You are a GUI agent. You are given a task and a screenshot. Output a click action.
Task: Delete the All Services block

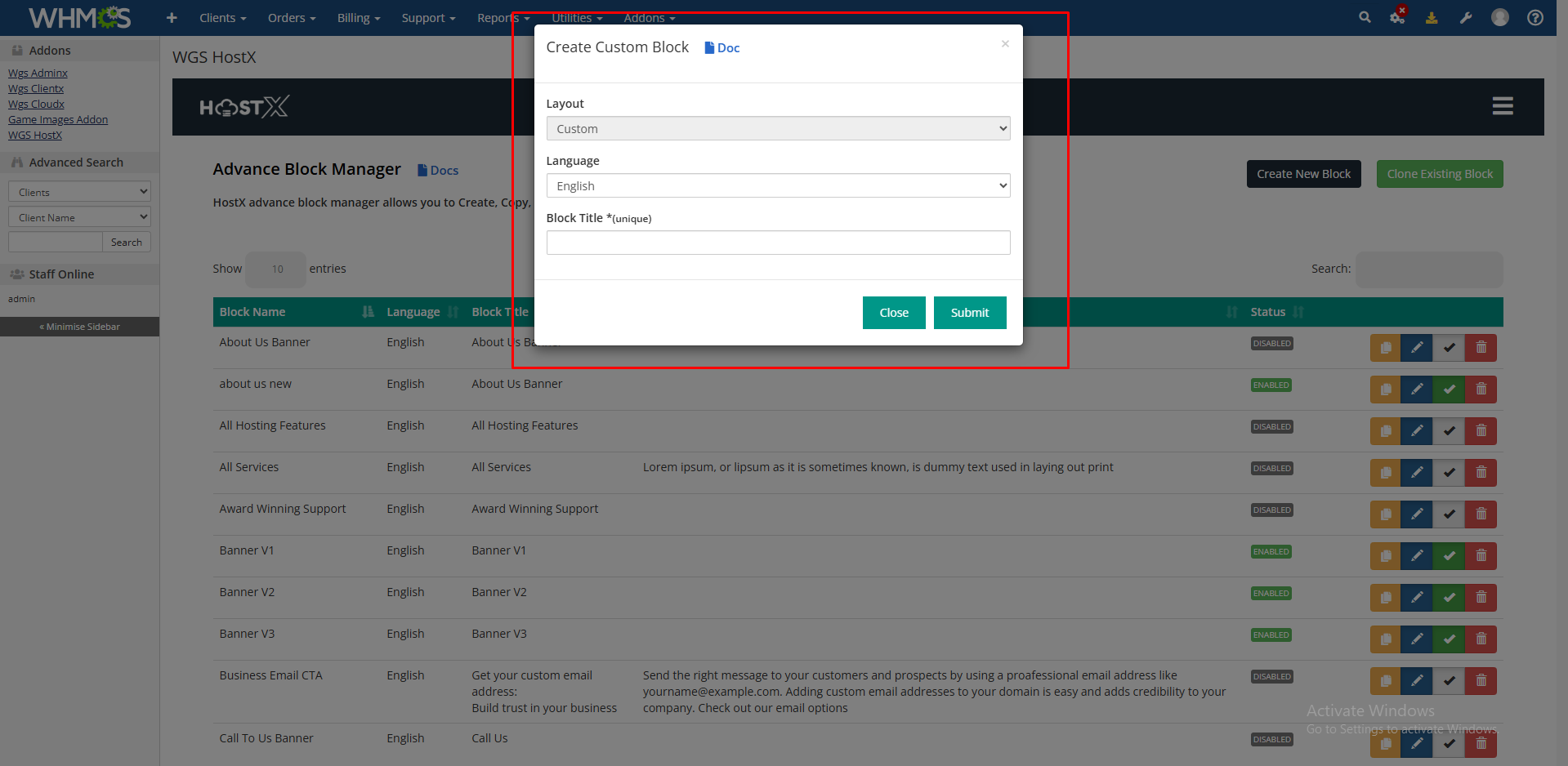1481,473
